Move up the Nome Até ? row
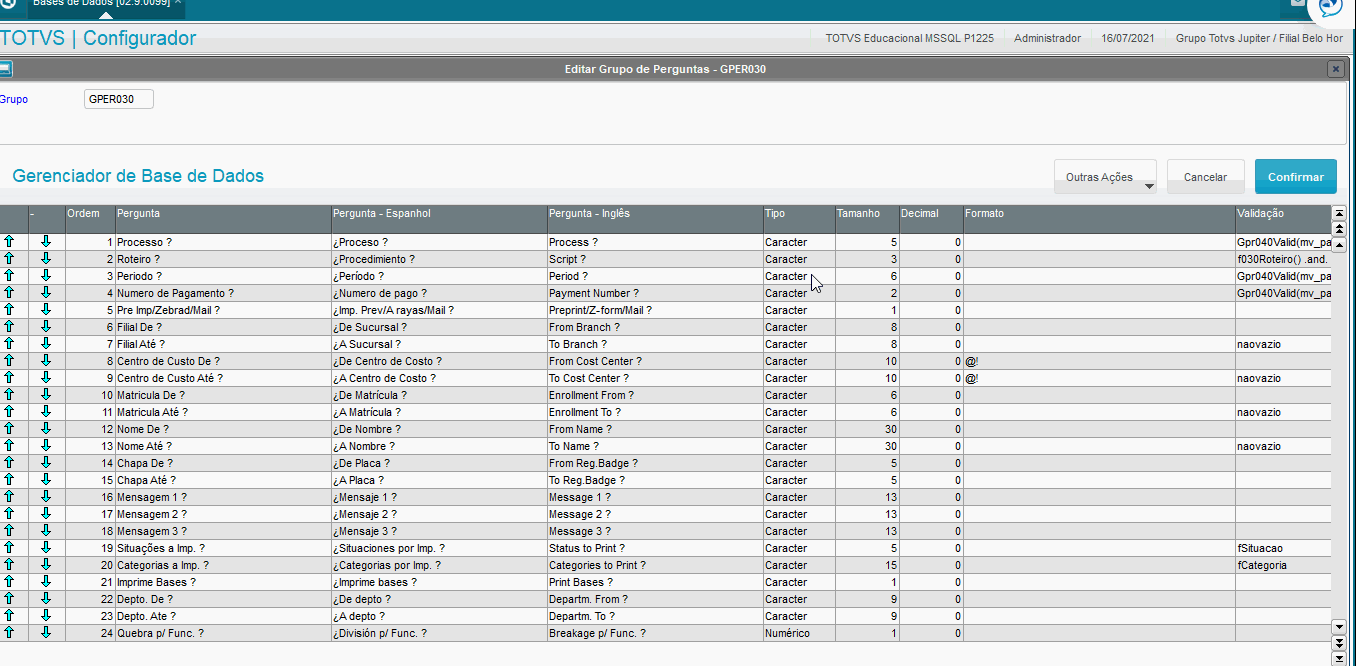This screenshot has height=666, width=1356. coord(9,446)
